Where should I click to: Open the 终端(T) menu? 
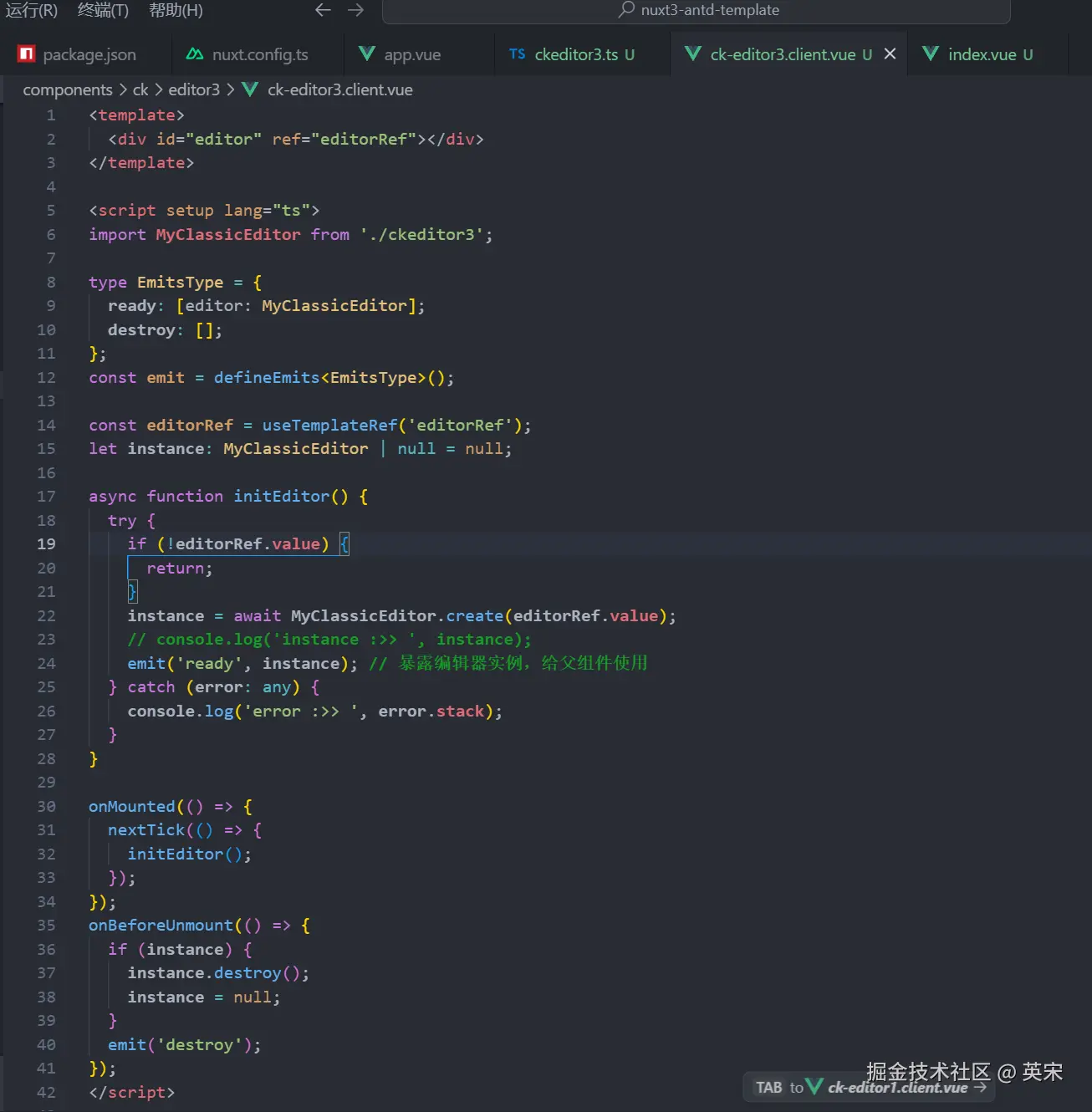tap(103, 10)
